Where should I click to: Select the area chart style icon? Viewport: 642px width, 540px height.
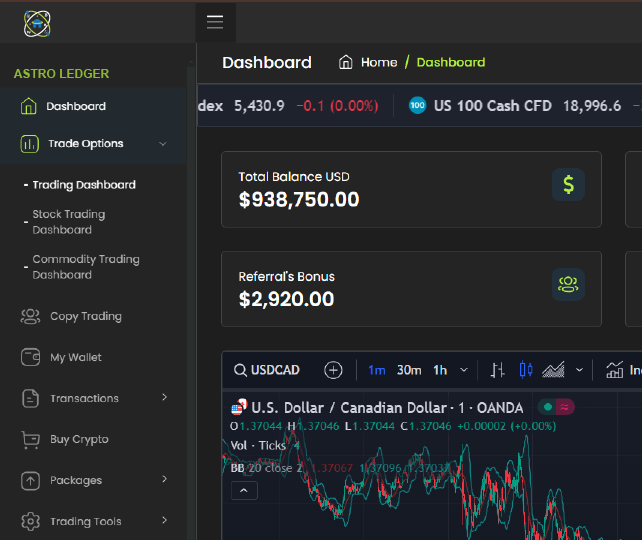(554, 370)
